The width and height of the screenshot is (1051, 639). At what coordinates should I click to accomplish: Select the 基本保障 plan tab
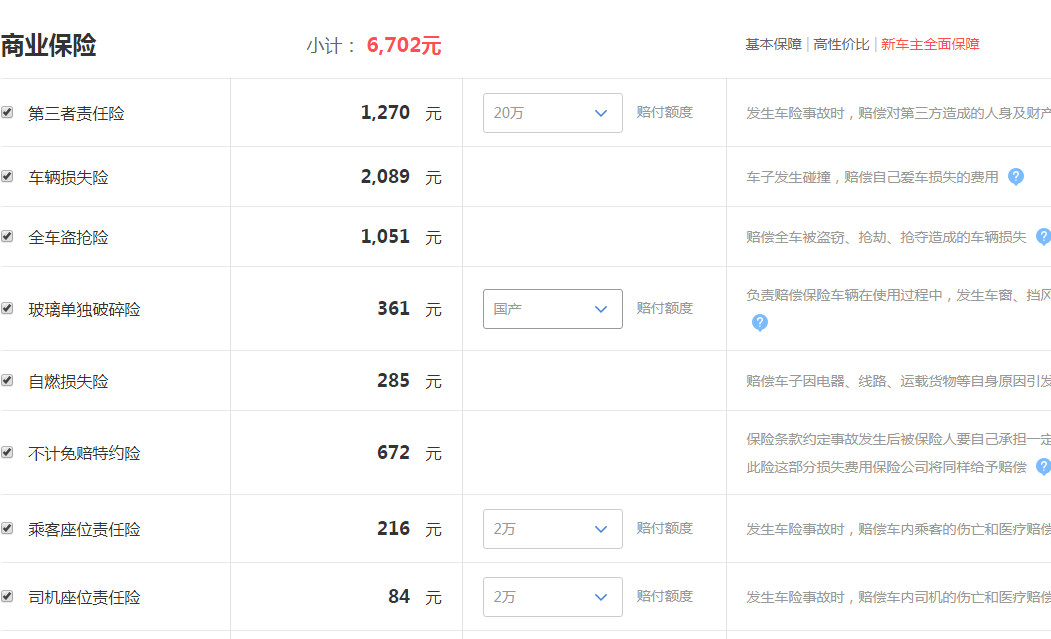click(x=774, y=44)
